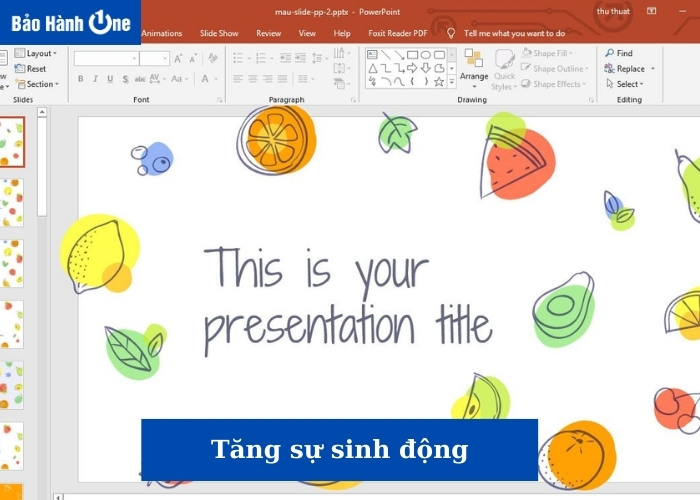Toggle Justify paragraph alignment
This screenshot has height=500, width=700.
(x=282, y=79)
